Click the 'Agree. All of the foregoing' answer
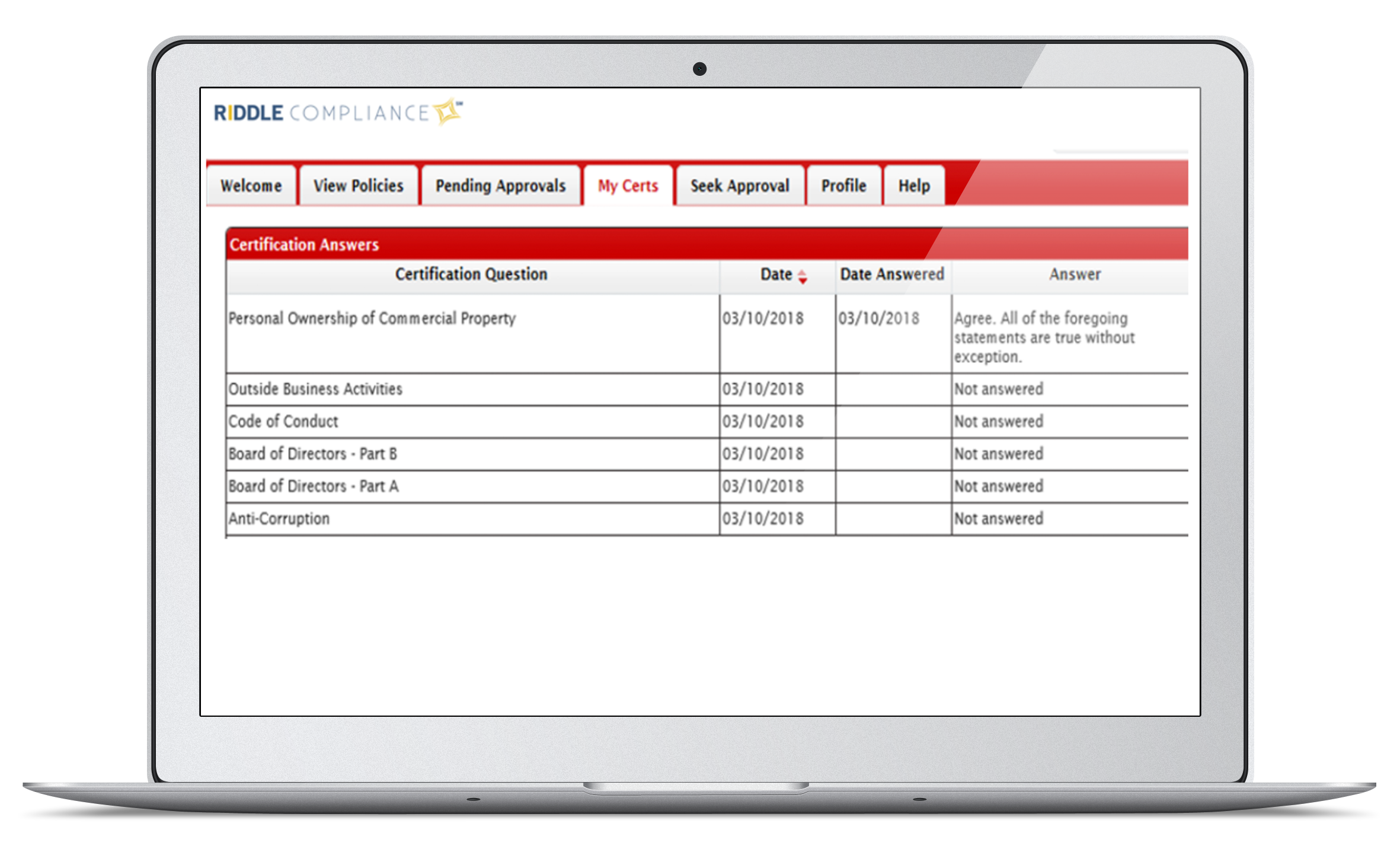The image size is (1400, 865). pos(1044,337)
